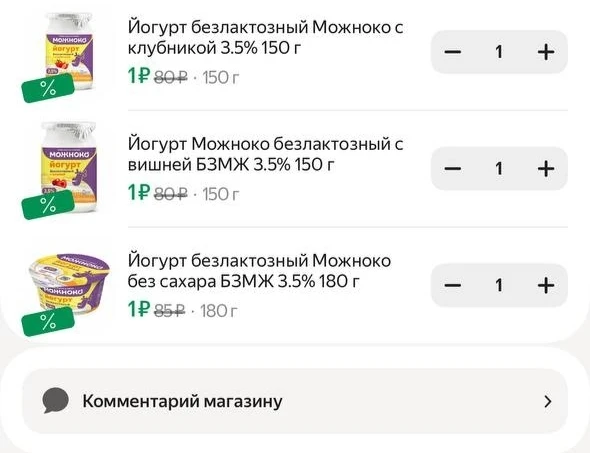Open the cherry yogurt product image
This screenshot has height=453, width=590.
(x=69, y=167)
